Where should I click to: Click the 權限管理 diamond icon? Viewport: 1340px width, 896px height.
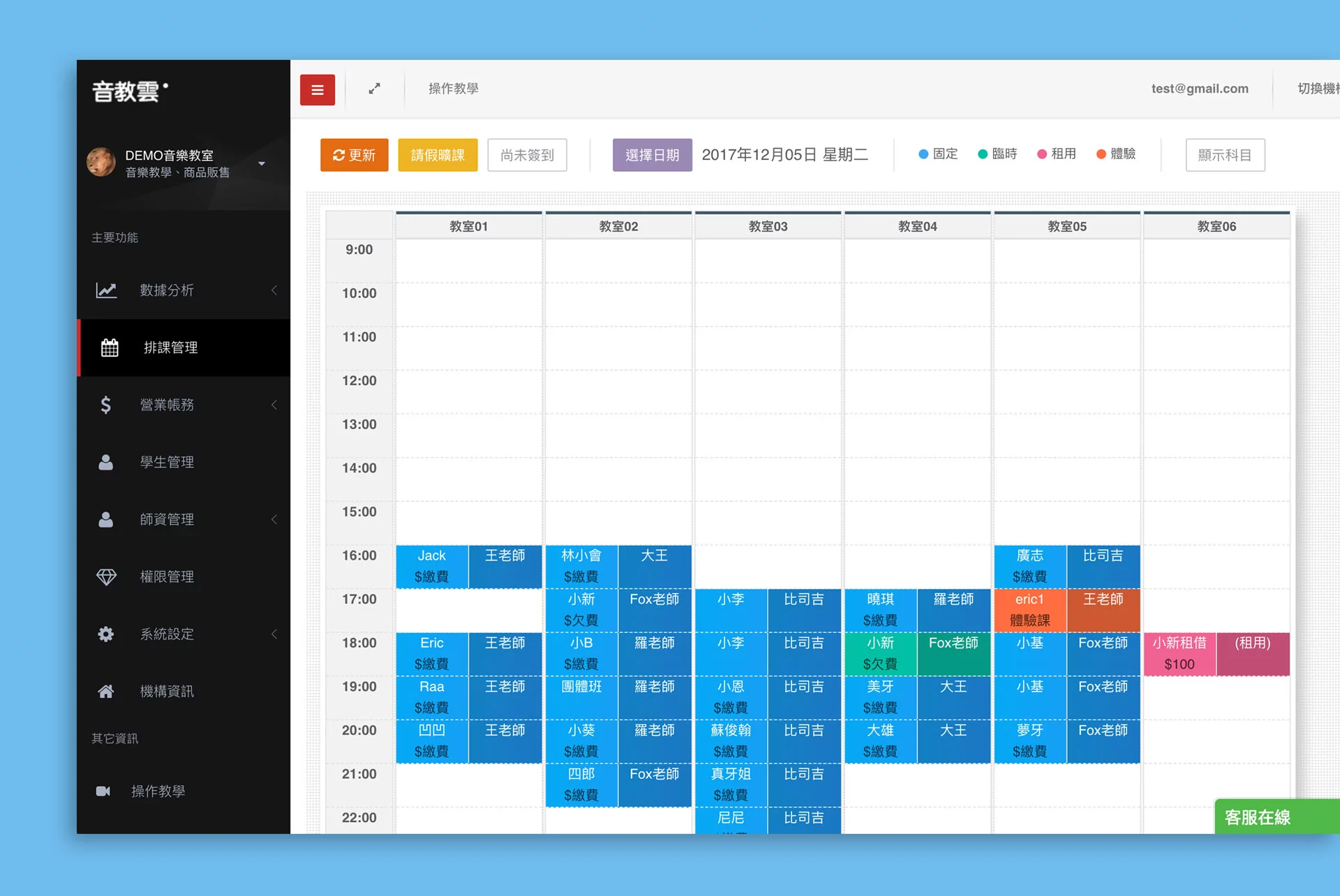(x=106, y=577)
